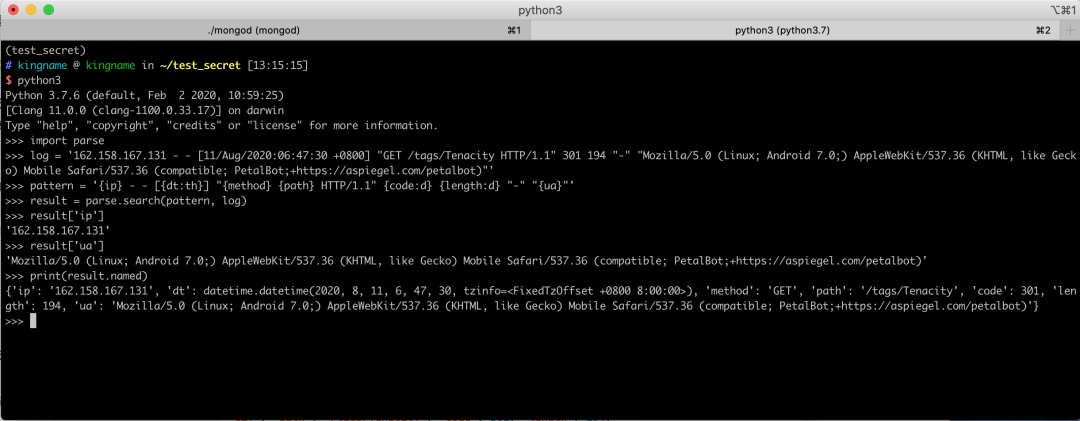Click the python3 window title
The width and height of the screenshot is (1080, 421).
click(540, 10)
